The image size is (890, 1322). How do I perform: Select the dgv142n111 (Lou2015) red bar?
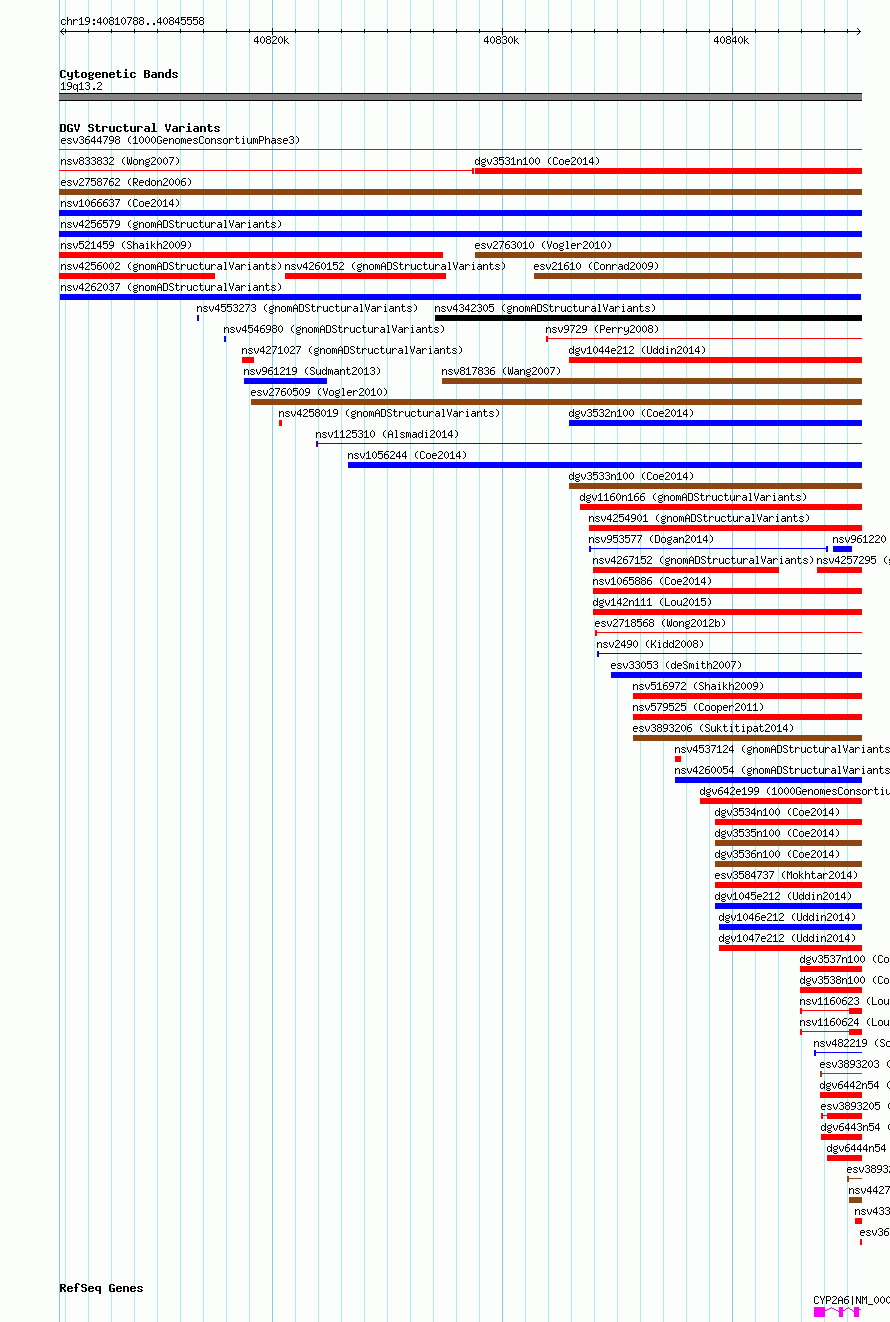pyautogui.click(x=727, y=612)
